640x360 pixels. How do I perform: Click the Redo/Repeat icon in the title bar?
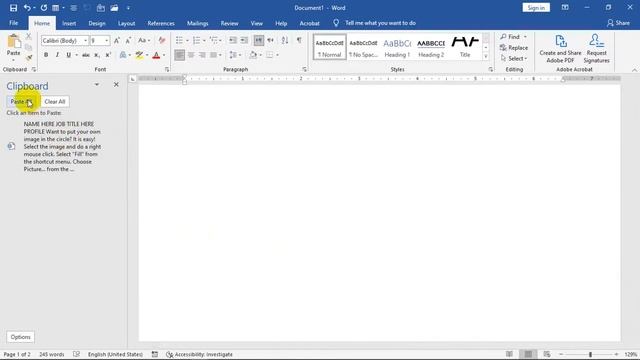point(44,8)
